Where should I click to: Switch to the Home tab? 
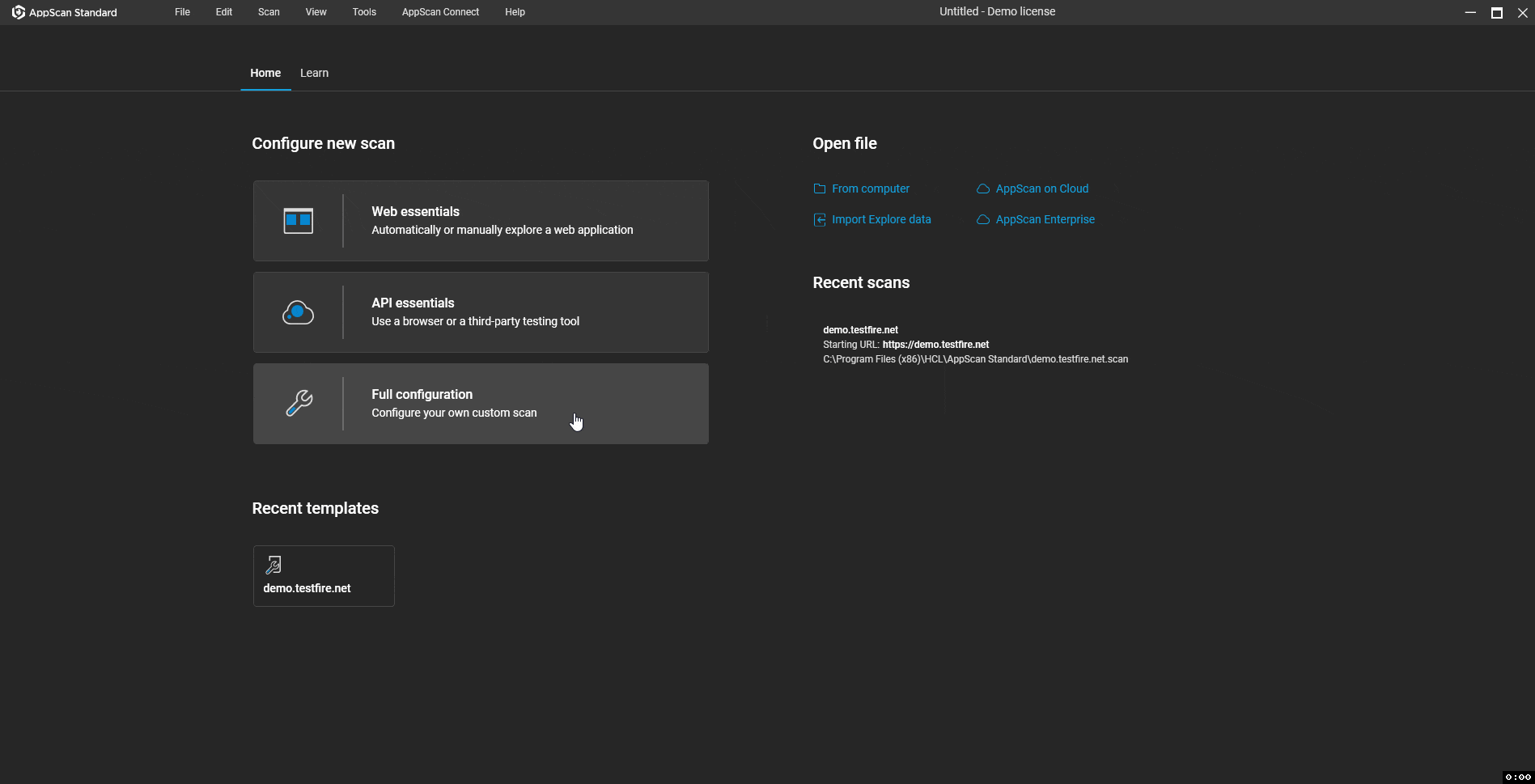pyautogui.click(x=265, y=73)
